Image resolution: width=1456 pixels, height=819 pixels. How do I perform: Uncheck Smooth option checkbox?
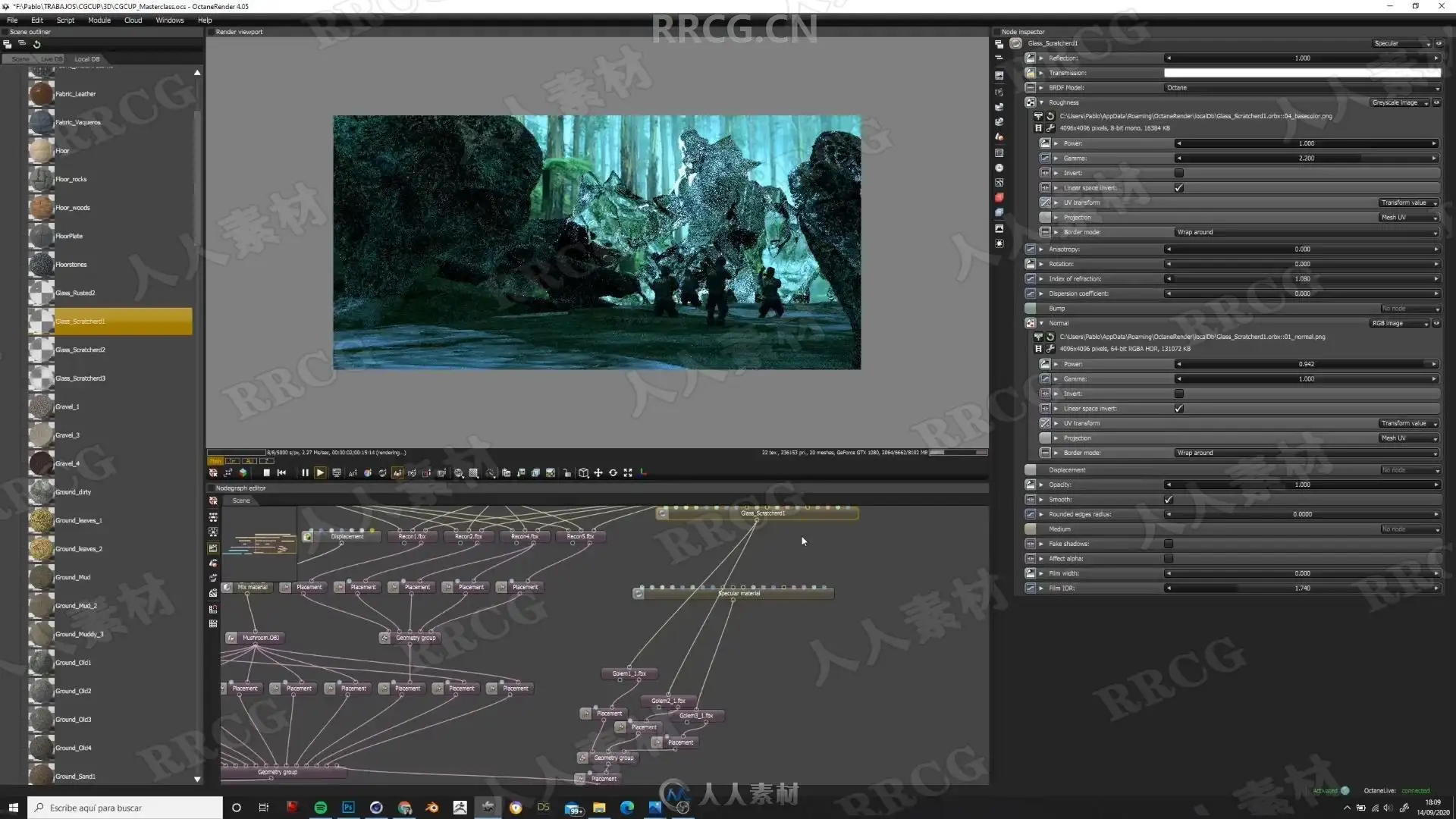pyautogui.click(x=1168, y=500)
